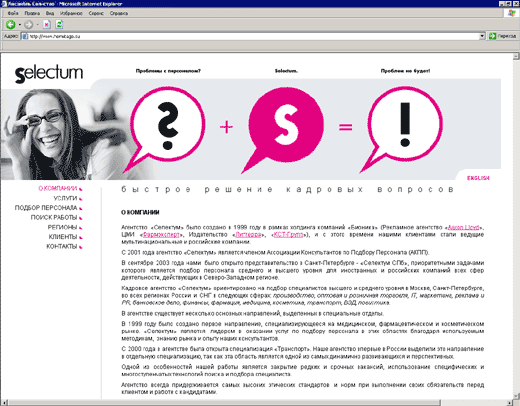Open the Forward button history dropdown arrow
The image size is (520, 406).
click(x=37, y=25)
